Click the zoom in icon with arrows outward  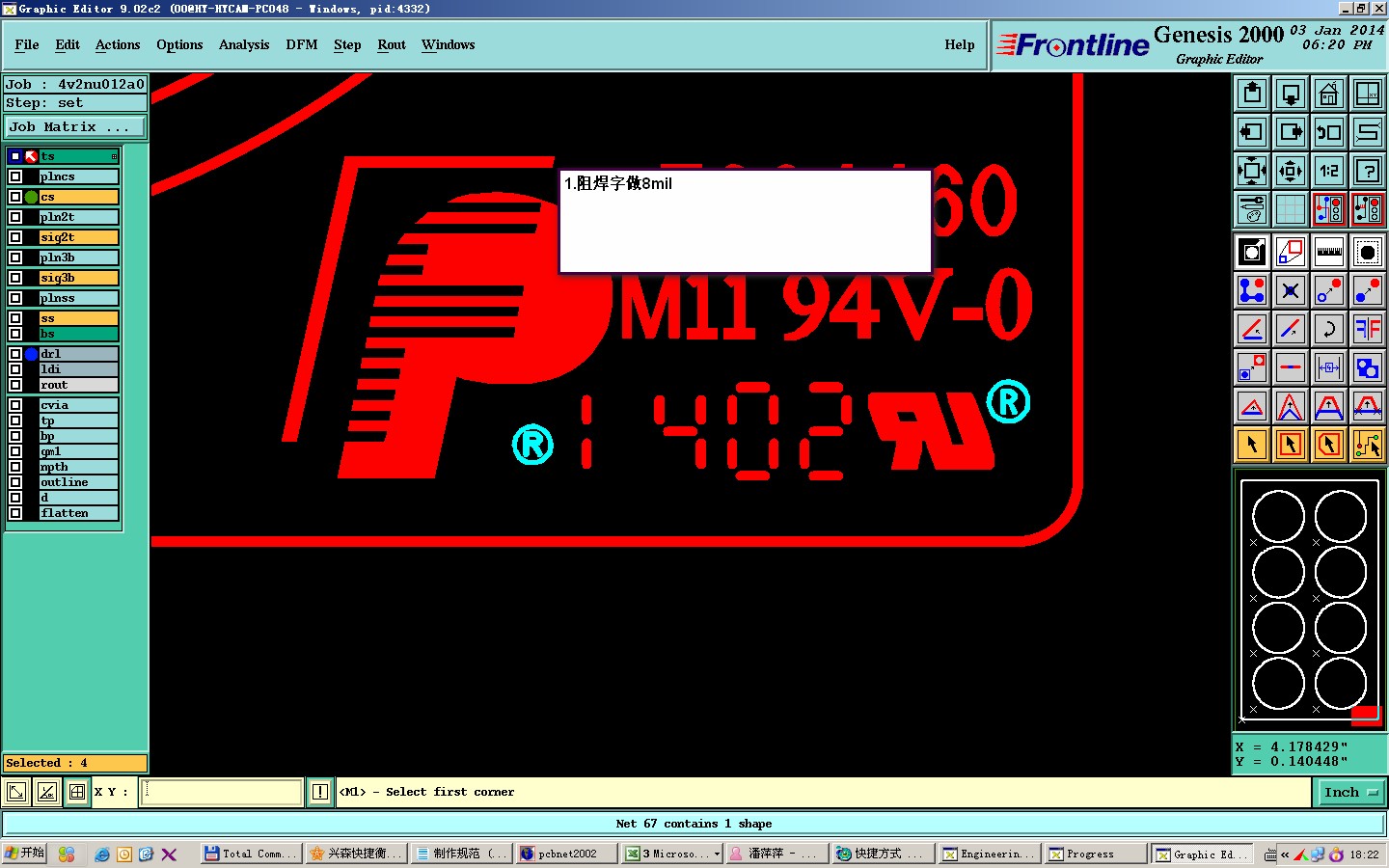pyautogui.click(x=1252, y=171)
